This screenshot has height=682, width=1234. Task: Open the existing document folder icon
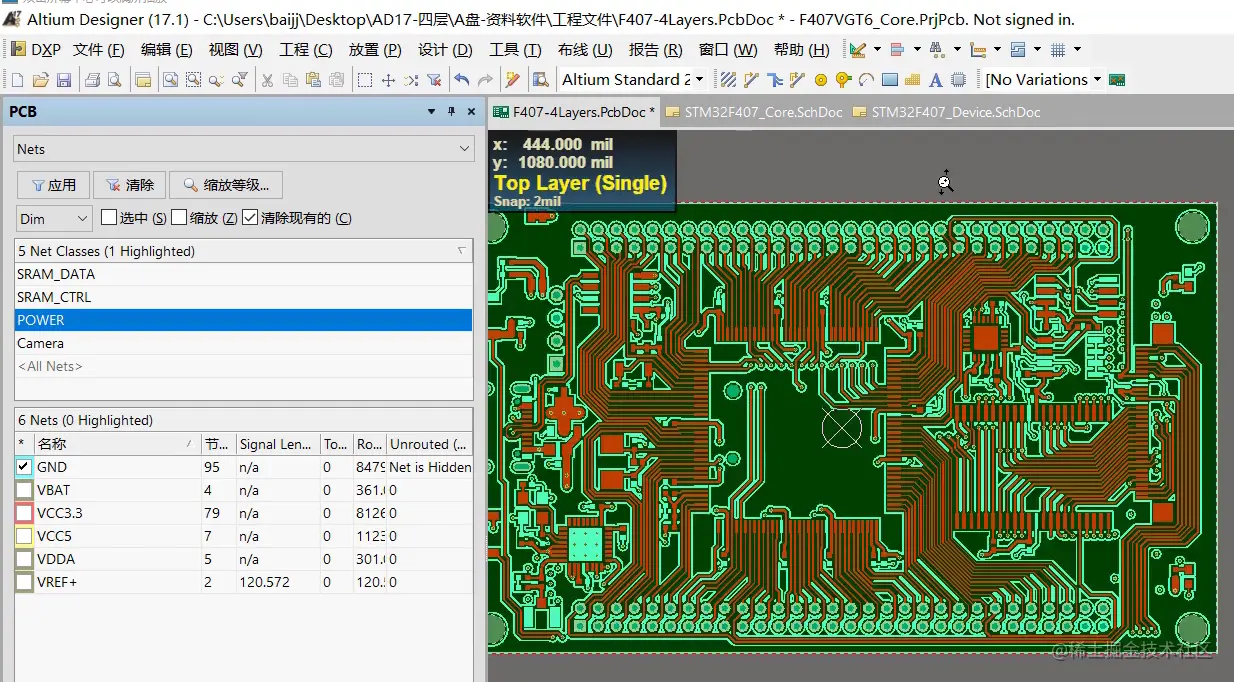(x=41, y=80)
